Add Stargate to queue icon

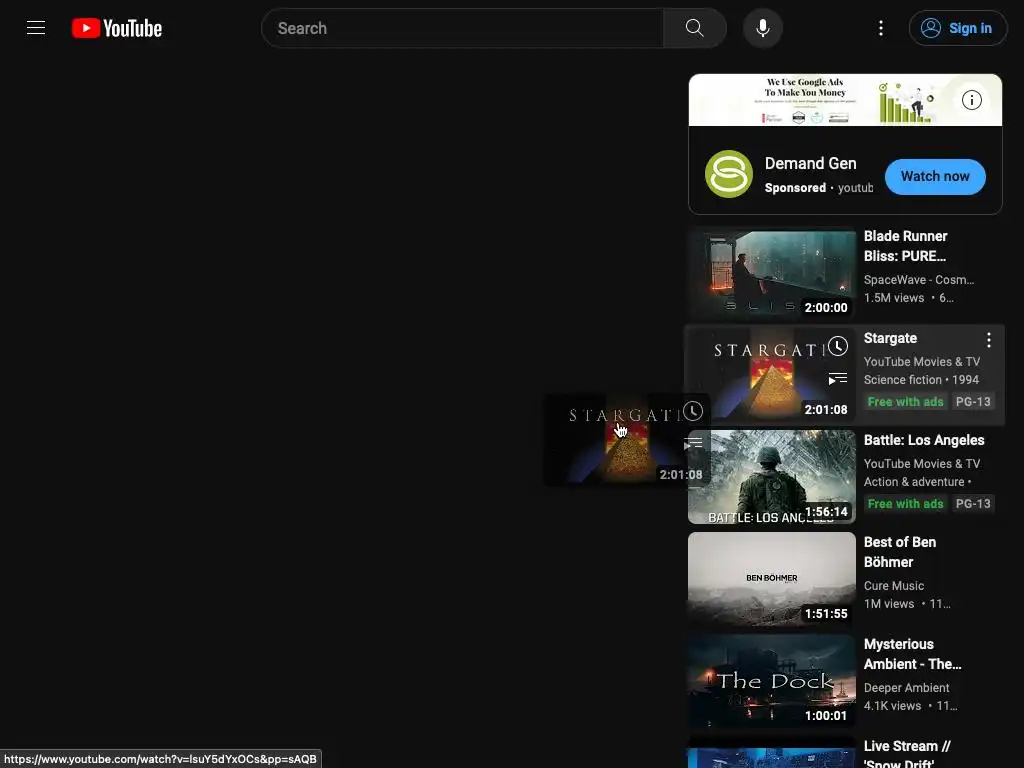[838, 378]
